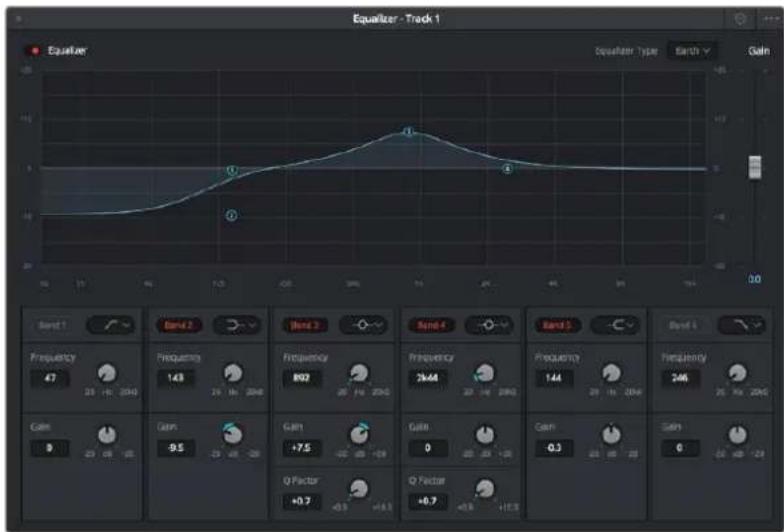Open Band 5 high-shelf filter type dropdown
Viewport: 784px width, 532px height.
(615, 326)
